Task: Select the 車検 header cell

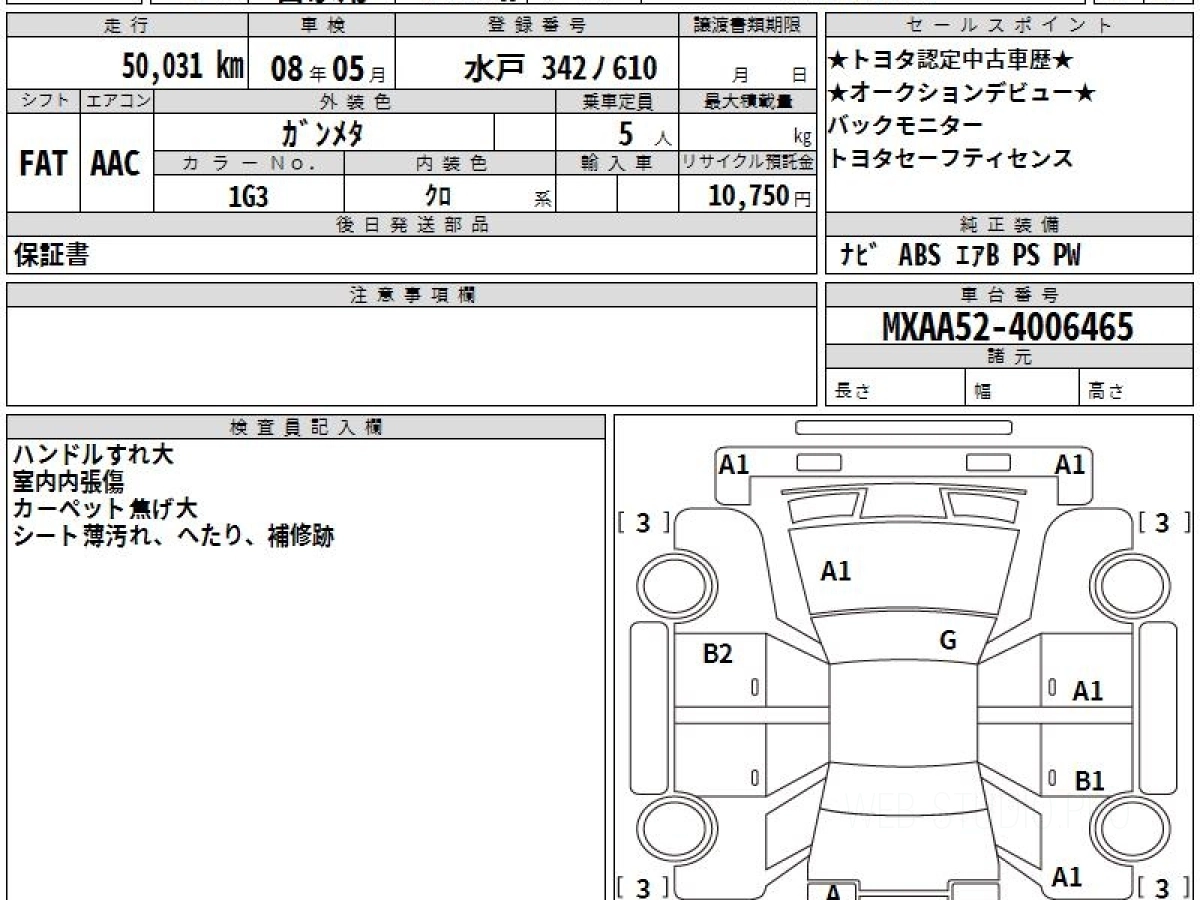Action: pos(320,26)
